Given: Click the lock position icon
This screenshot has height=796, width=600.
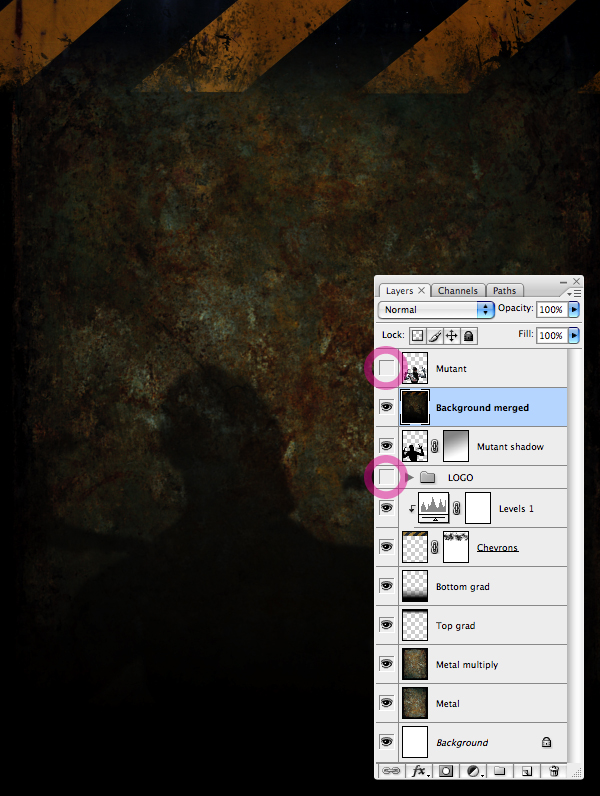Looking at the screenshot, I should (451, 336).
